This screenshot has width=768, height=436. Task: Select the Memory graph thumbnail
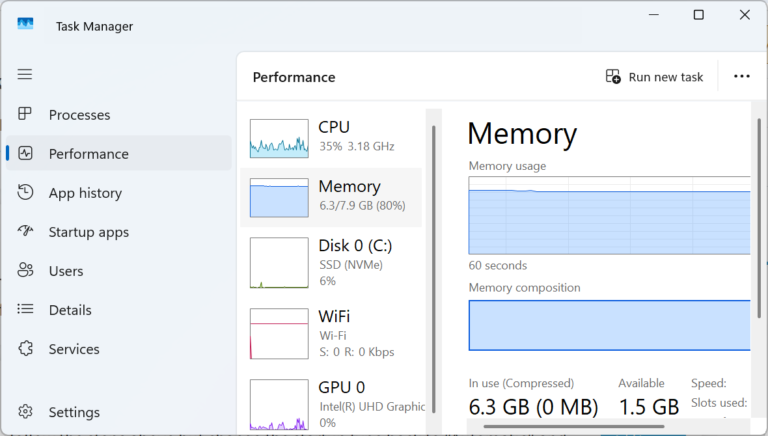point(279,198)
